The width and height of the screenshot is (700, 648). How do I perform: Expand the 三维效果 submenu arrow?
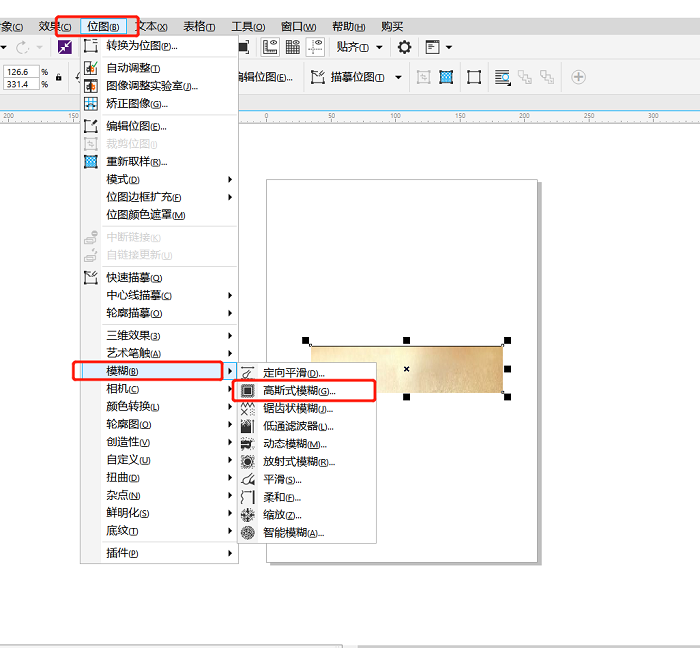point(230,336)
